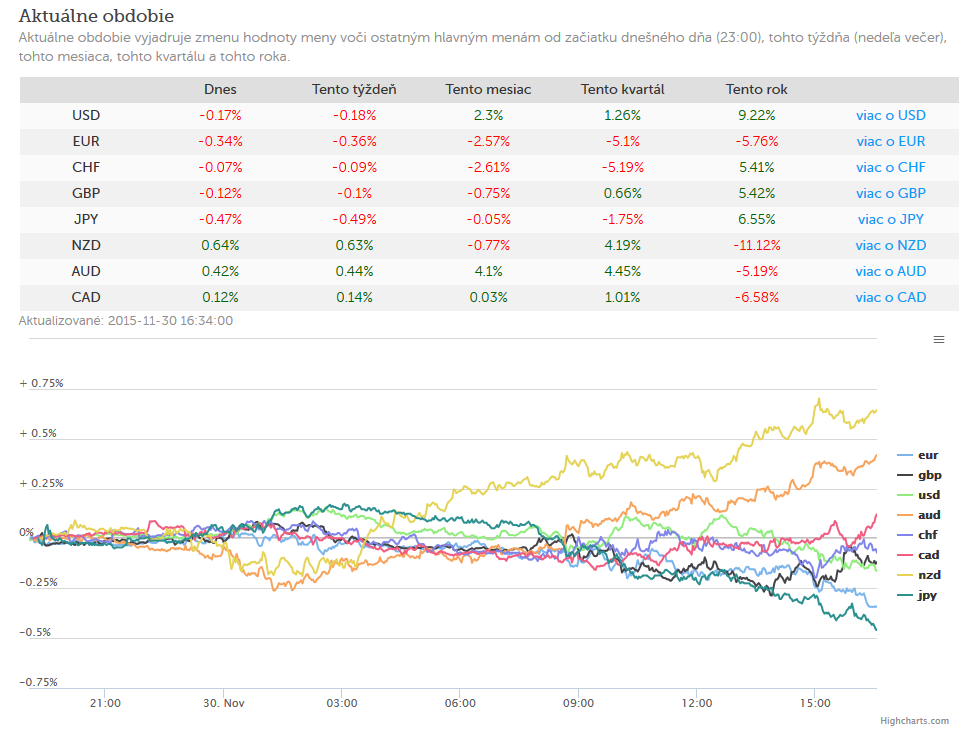This screenshot has width=960, height=751.
Task: Select the Tento rok column header
Action: [757, 89]
